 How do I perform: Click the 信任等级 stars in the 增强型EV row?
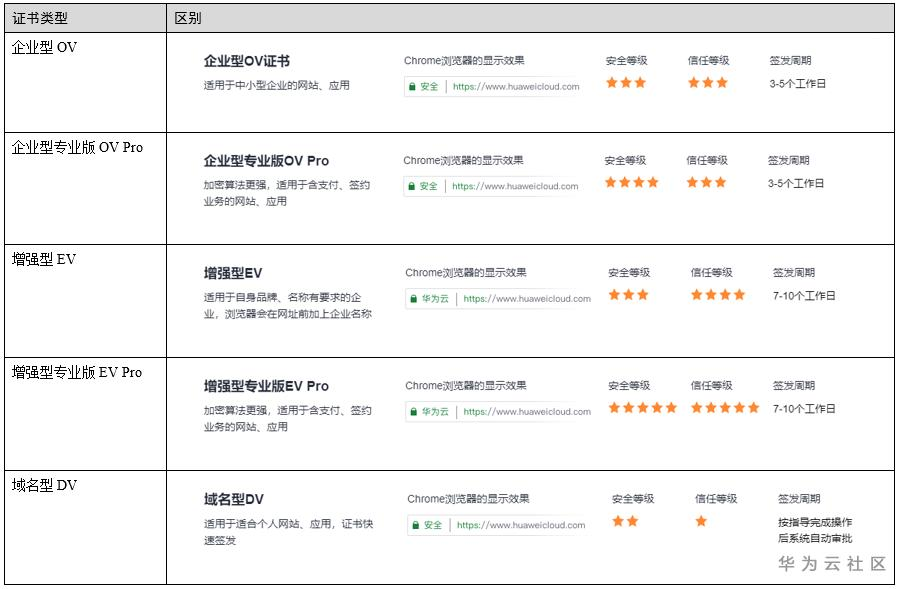(718, 295)
